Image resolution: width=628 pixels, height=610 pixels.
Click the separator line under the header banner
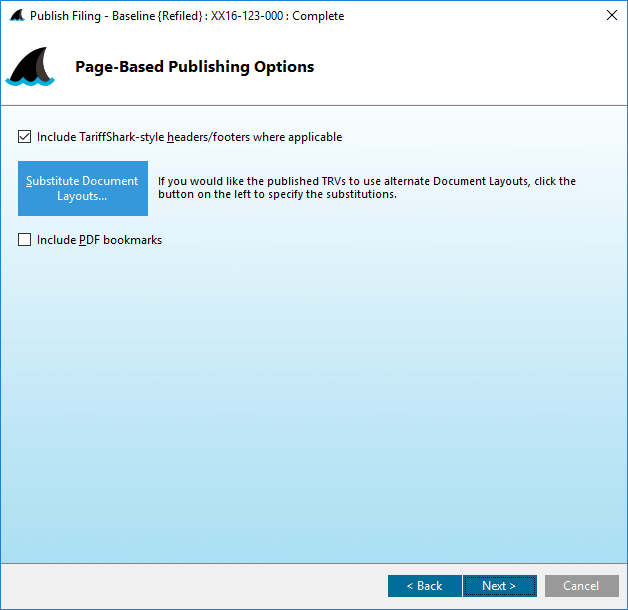(314, 105)
